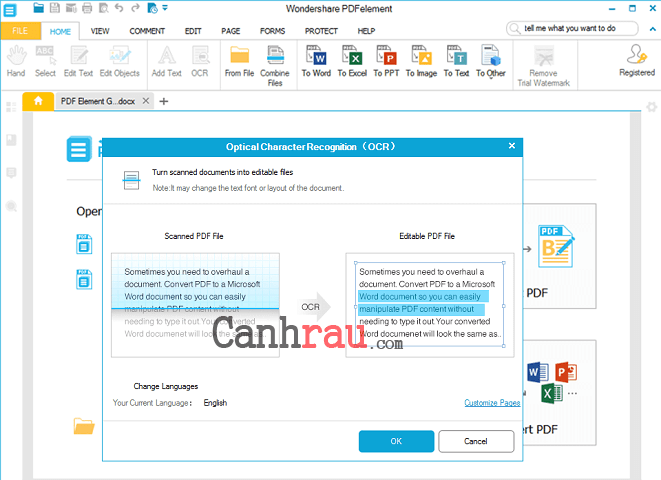Switch to the EDIT ribbon tab
This screenshot has width=661, height=480.
(193, 31)
